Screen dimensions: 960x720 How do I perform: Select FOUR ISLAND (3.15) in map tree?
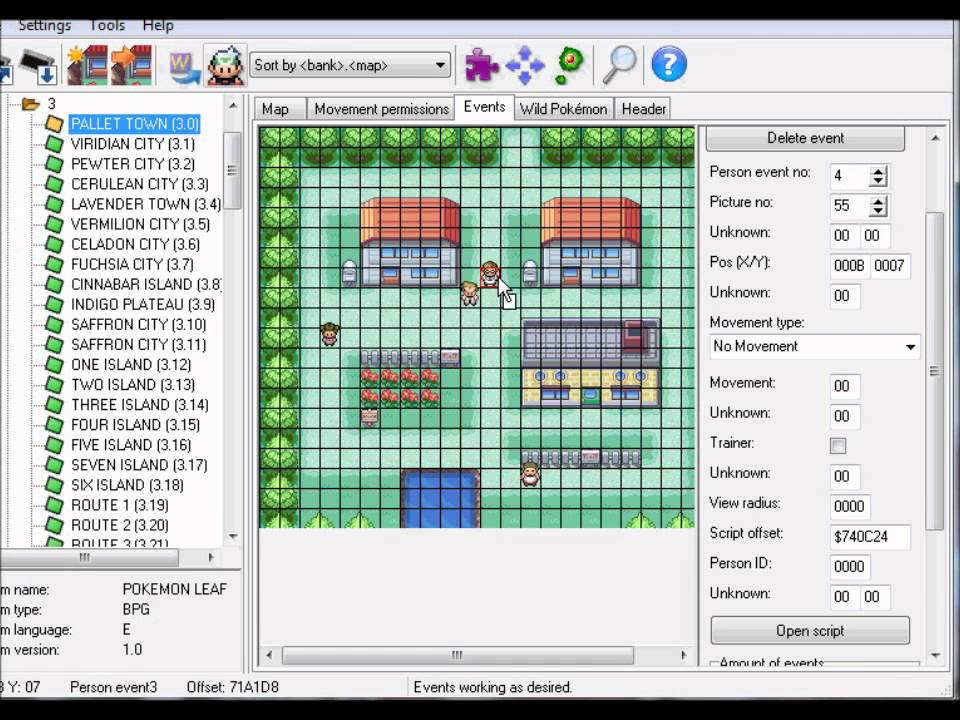135,425
